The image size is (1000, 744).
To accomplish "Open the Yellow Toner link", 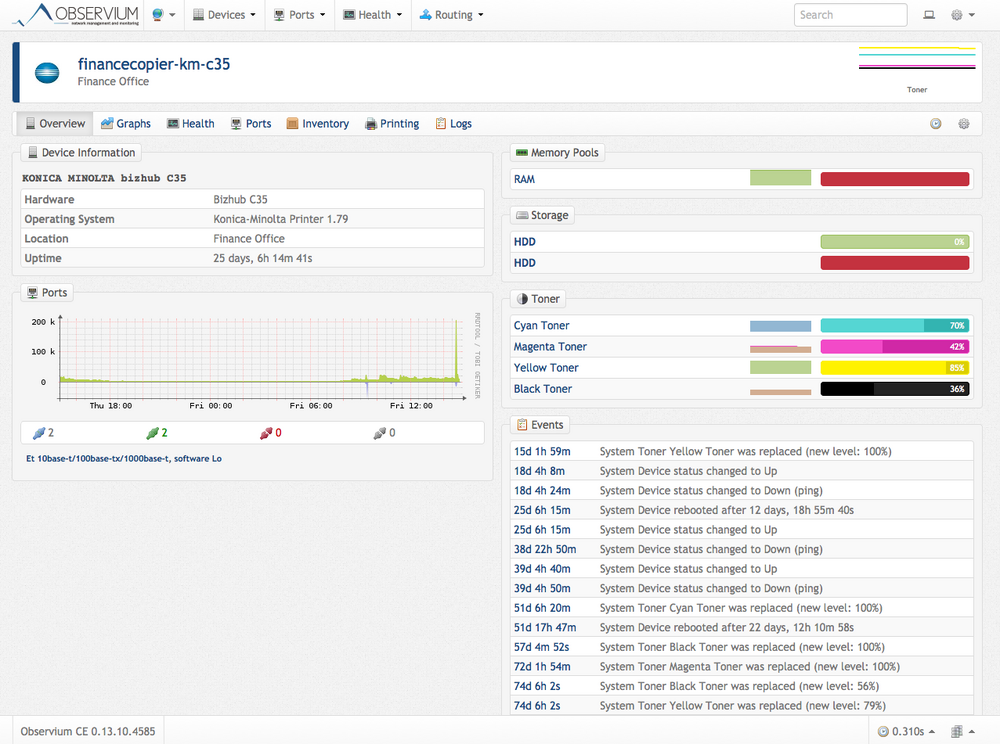I will (546, 368).
